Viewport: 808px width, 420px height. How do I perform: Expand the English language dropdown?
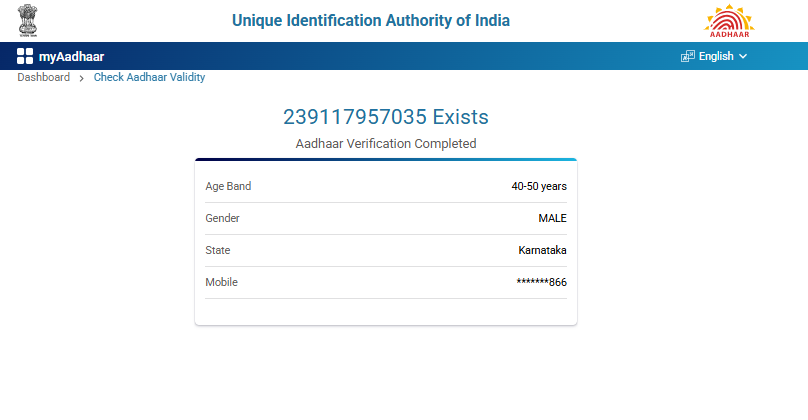[x=715, y=56]
